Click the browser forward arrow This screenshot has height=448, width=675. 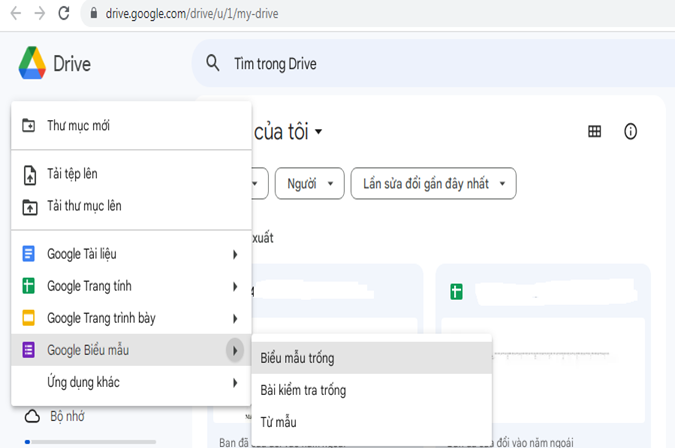point(40,14)
